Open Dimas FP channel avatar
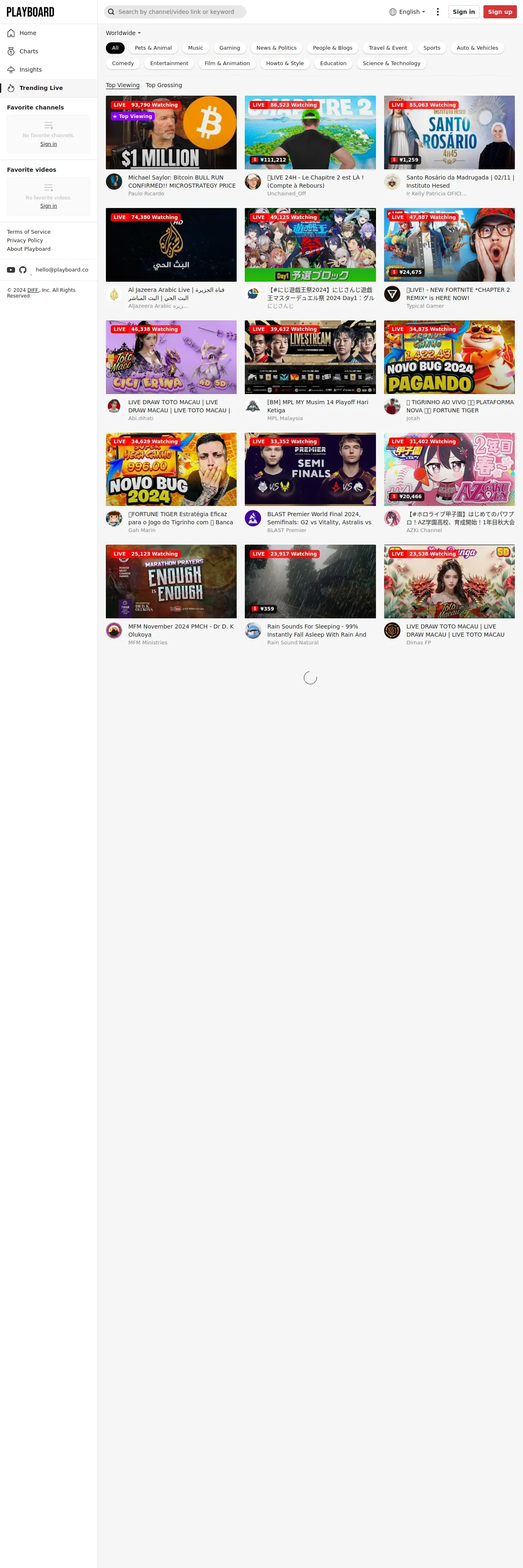Viewport: 523px width, 1568px height. [x=392, y=631]
